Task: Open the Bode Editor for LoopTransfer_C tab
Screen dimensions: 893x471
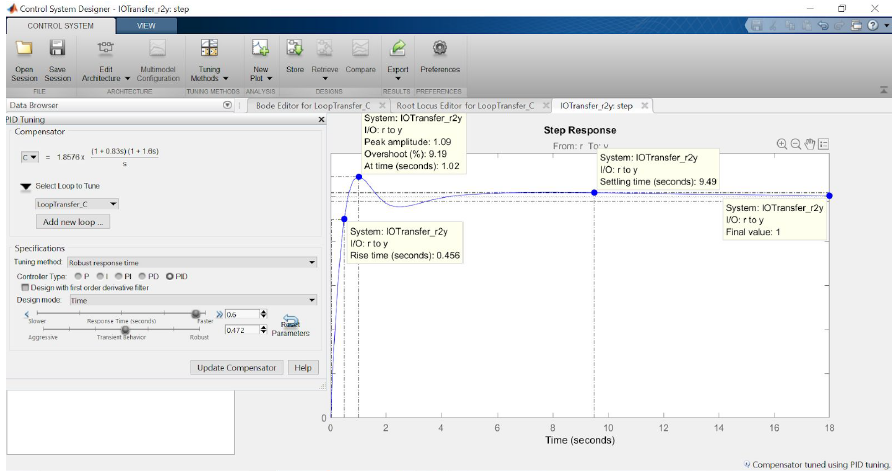Action: coord(313,105)
